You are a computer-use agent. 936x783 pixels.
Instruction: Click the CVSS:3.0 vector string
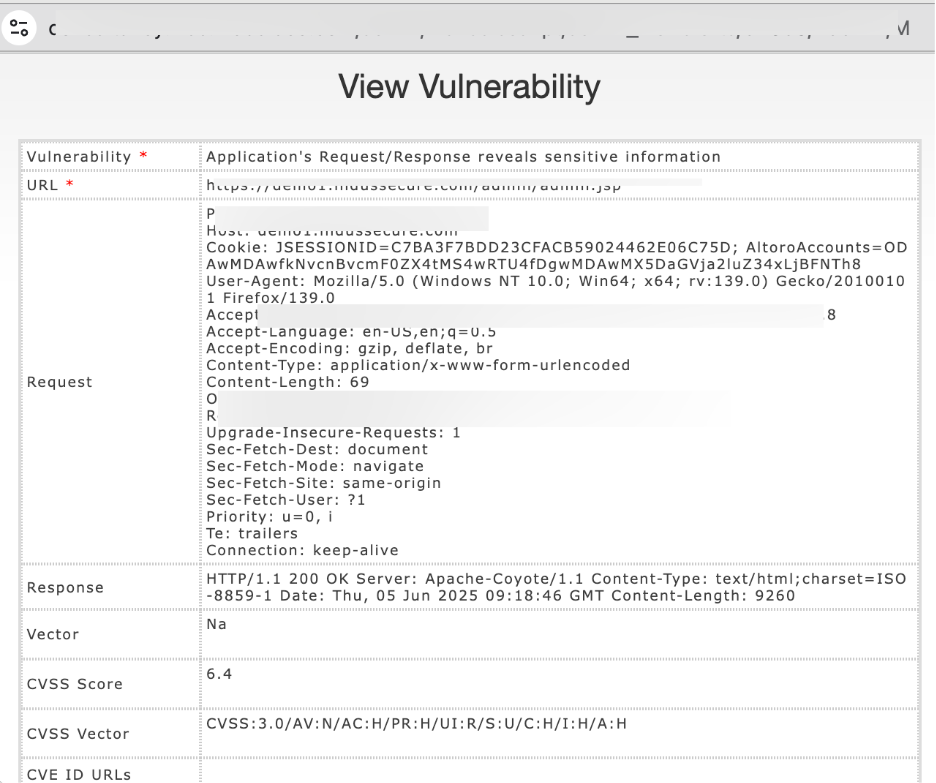416,724
